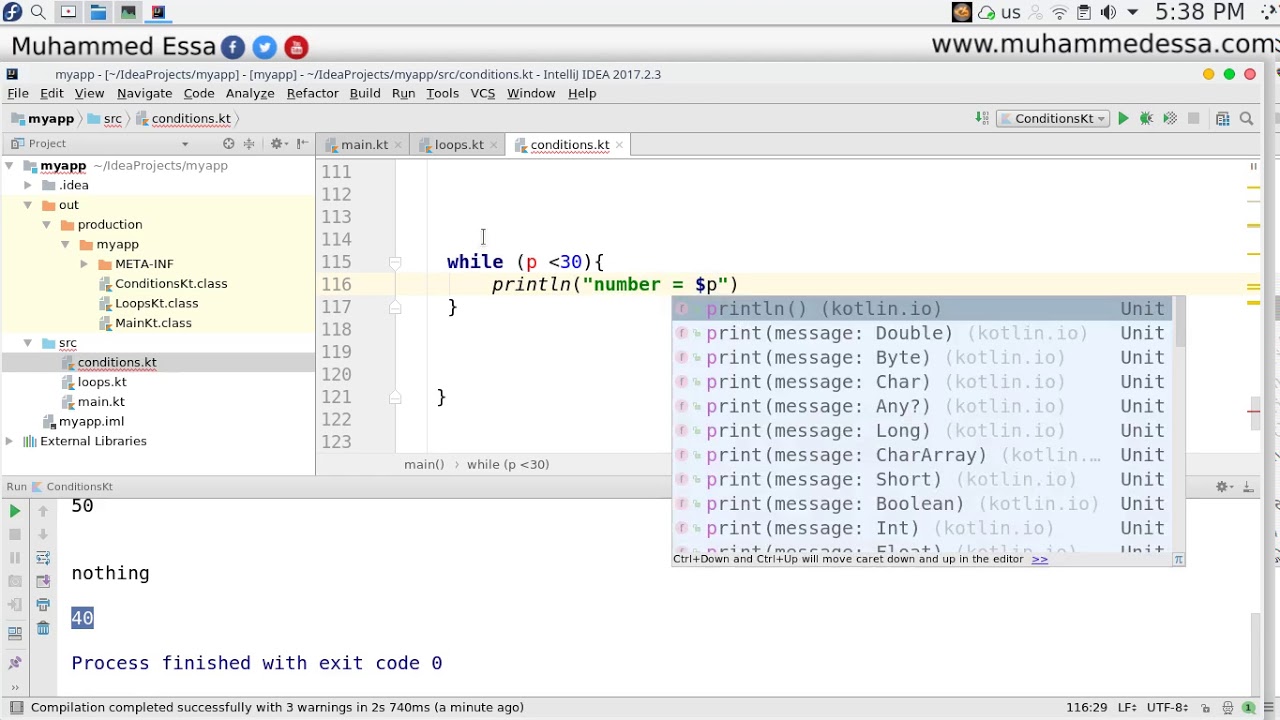The image size is (1280, 720).
Task: Open the Refactor menu
Action: (312, 93)
